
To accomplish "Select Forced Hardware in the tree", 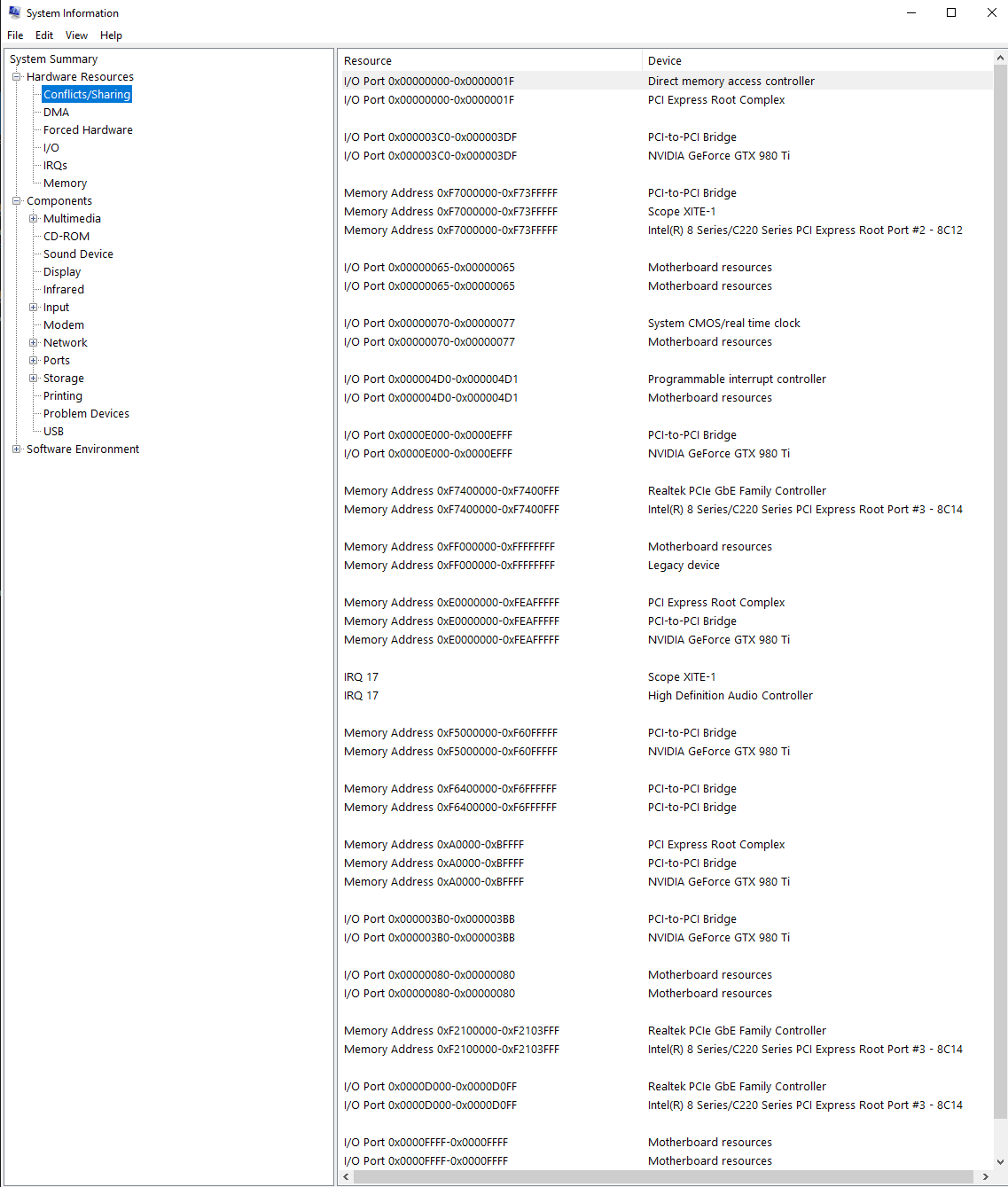I will (88, 130).
